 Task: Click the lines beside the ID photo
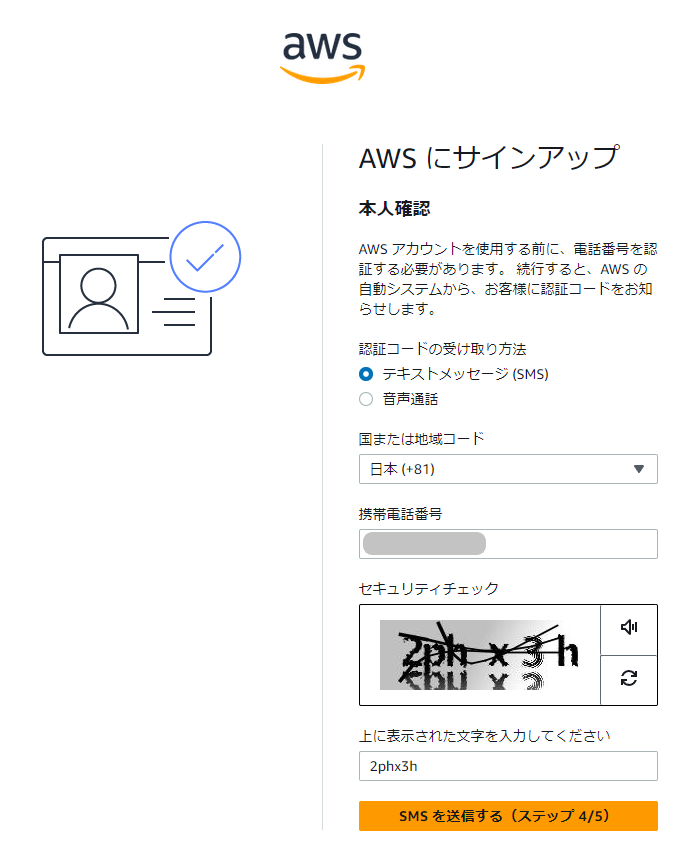tap(174, 311)
